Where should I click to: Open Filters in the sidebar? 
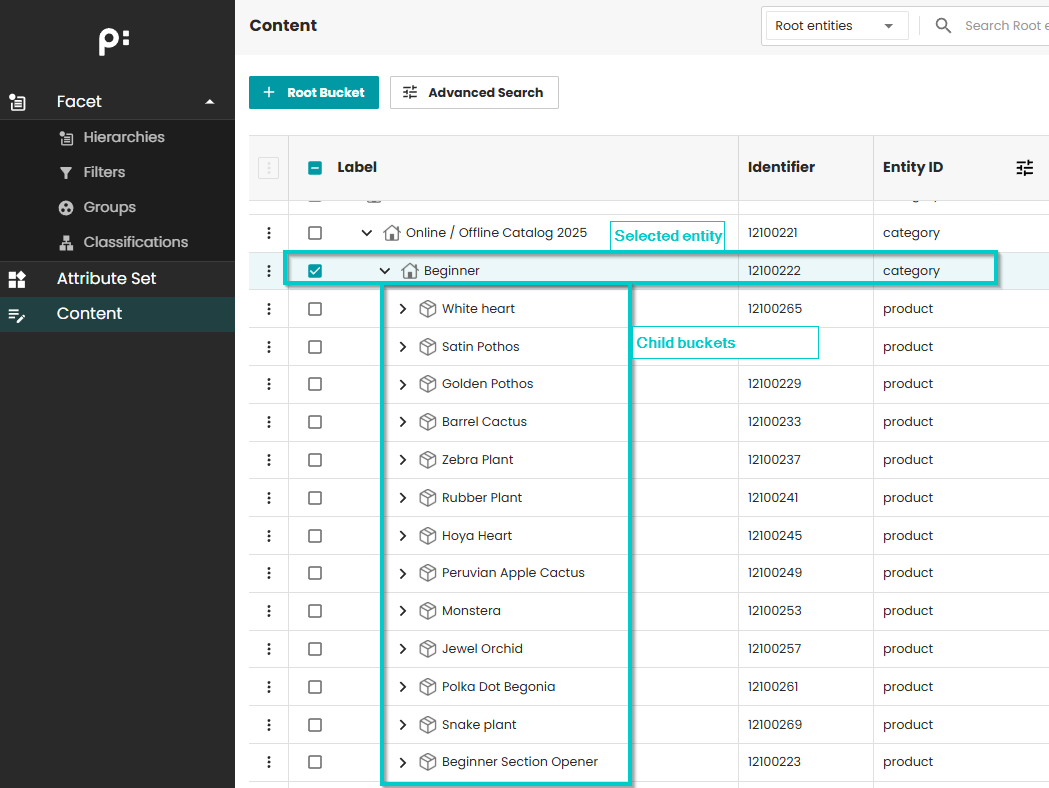click(x=104, y=173)
